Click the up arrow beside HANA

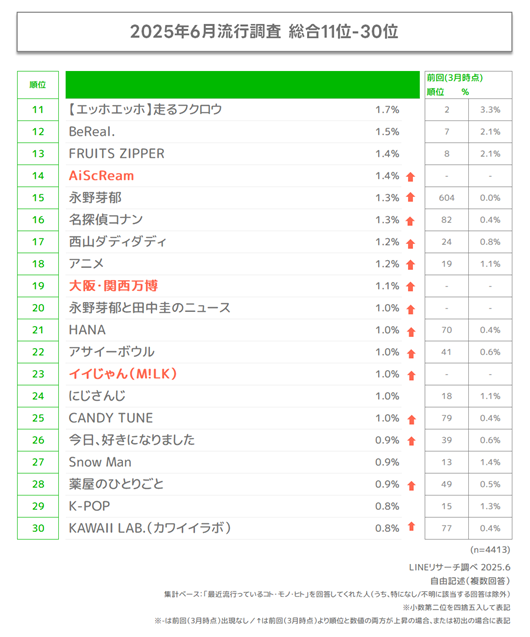[411, 332]
